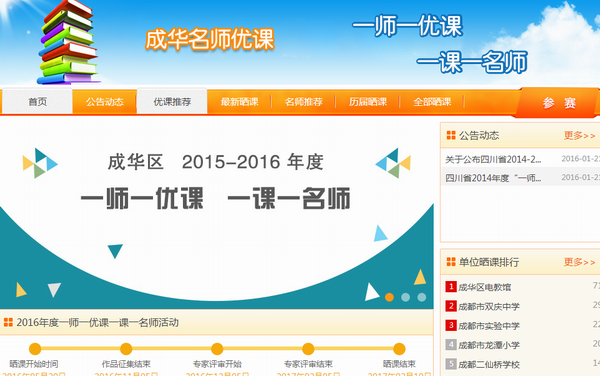Click the grid icon beside 公告动态 heading
The height and width of the screenshot is (376, 600).
click(451, 135)
